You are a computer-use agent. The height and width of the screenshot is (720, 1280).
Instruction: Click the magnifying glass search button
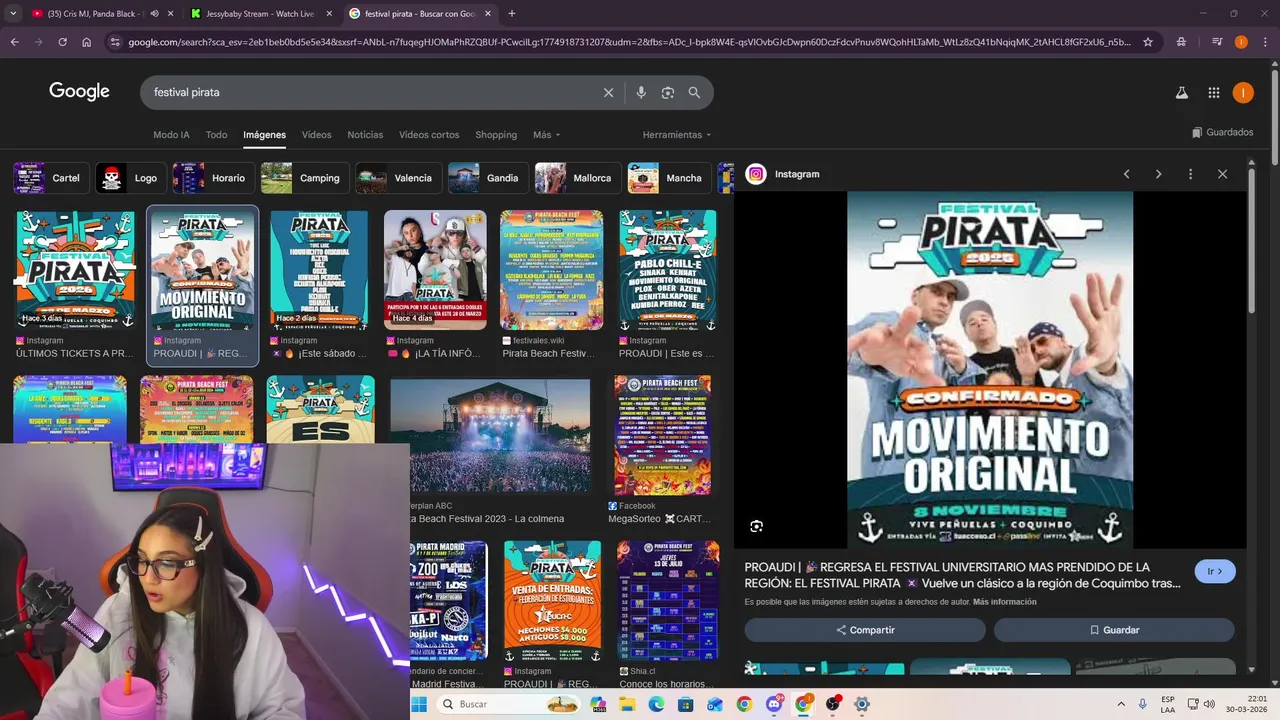tap(694, 92)
